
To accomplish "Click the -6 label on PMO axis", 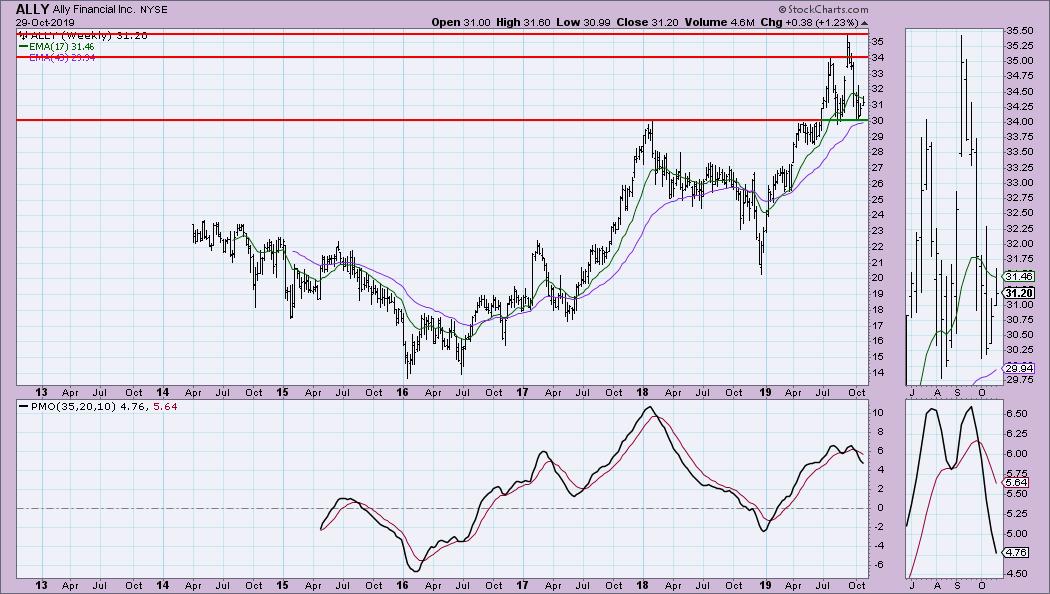I will click(877, 565).
